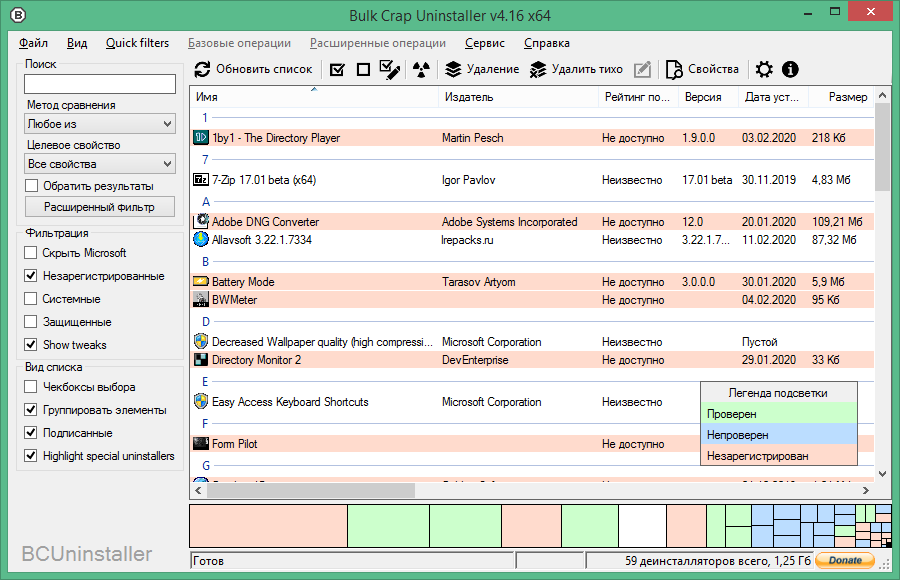Click the 1by1 Directory Player app icon

coord(201,137)
